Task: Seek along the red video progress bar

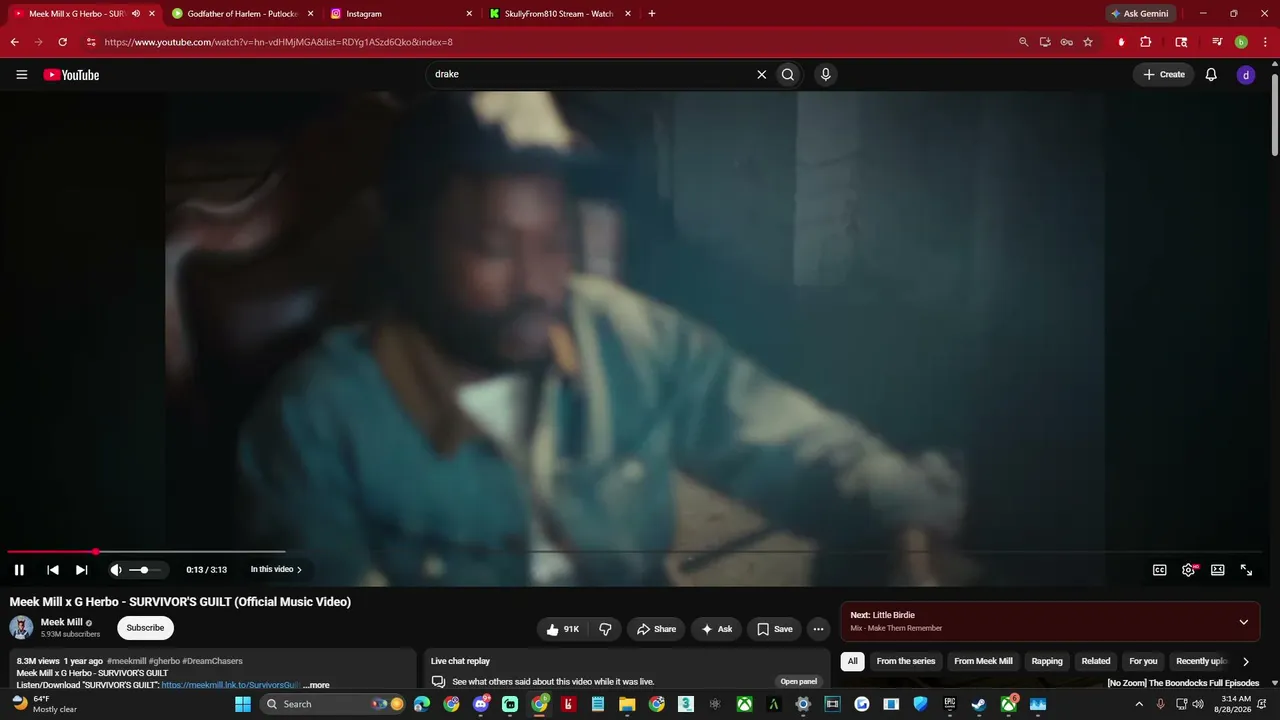Action: click(x=634, y=551)
